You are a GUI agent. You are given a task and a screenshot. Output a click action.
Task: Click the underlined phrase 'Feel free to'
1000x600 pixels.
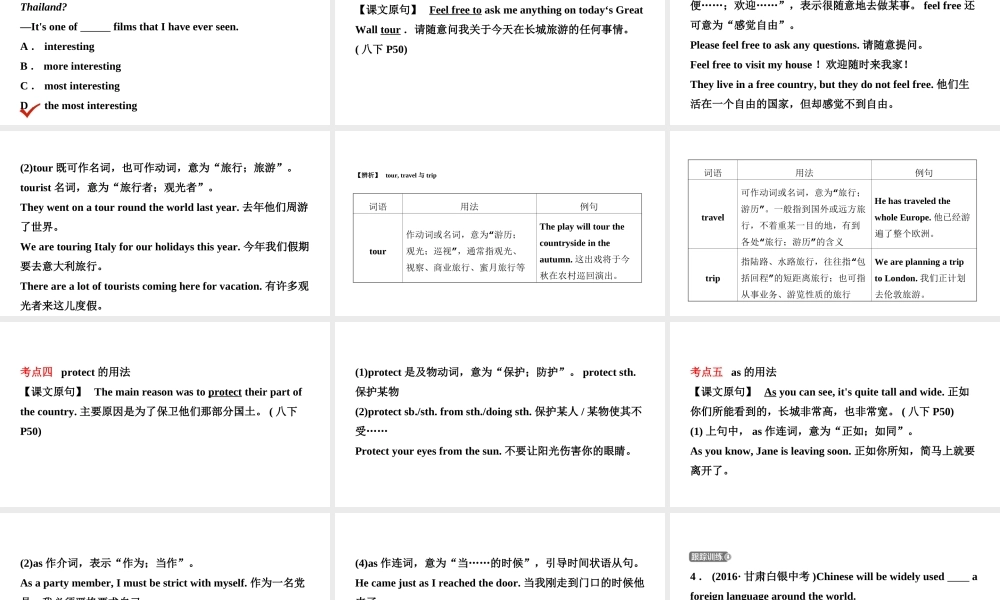[x=455, y=10]
